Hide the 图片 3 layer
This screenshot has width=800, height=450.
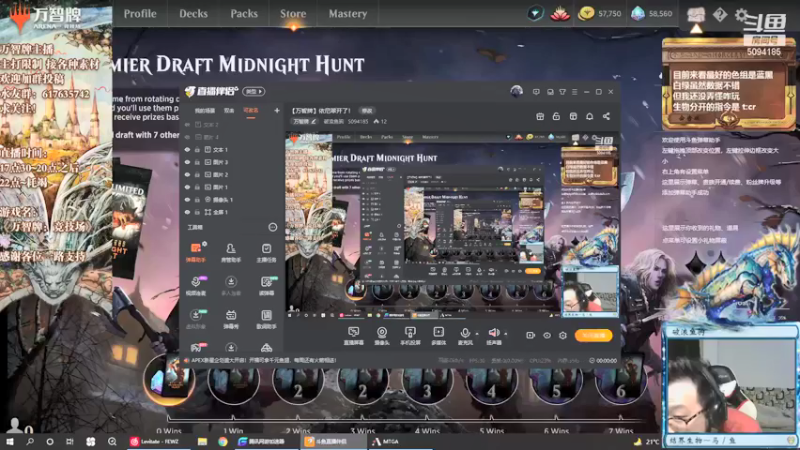click(187, 162)
